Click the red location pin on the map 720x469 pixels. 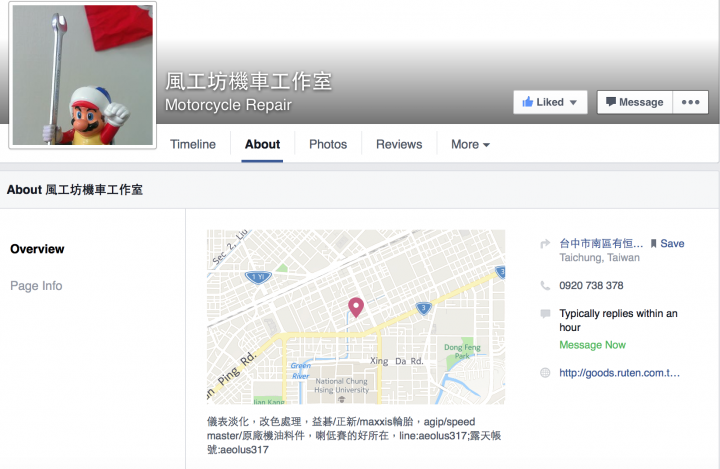(x=356, y=307)
